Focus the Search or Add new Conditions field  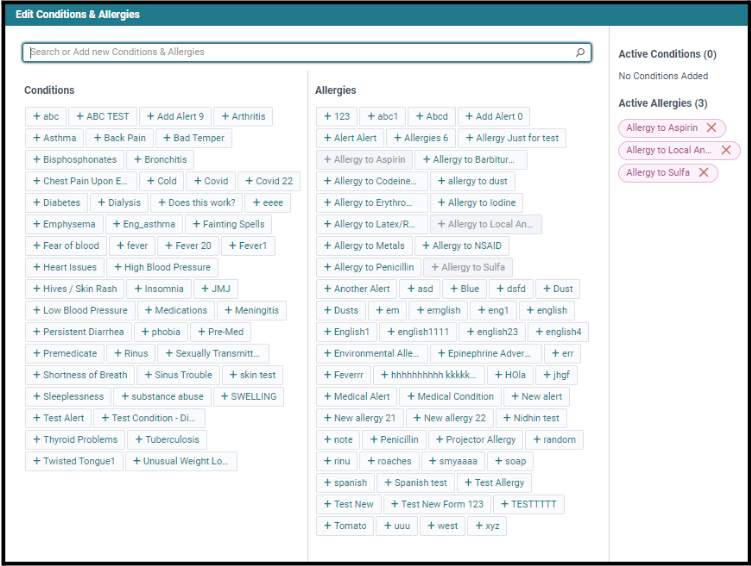307,52
